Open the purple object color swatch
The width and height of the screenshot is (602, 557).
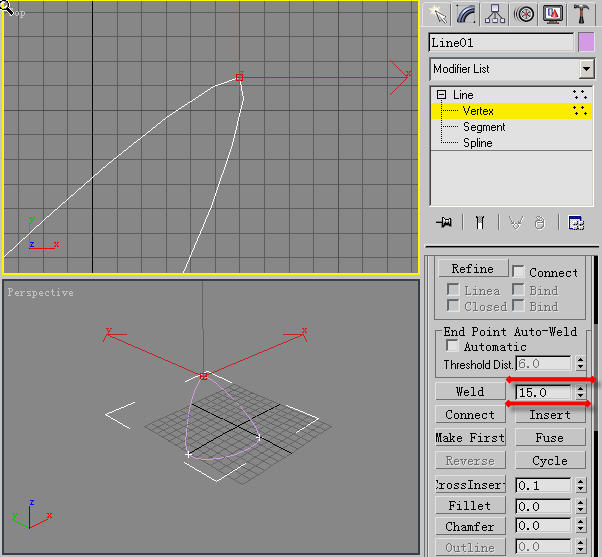(586, 42)
